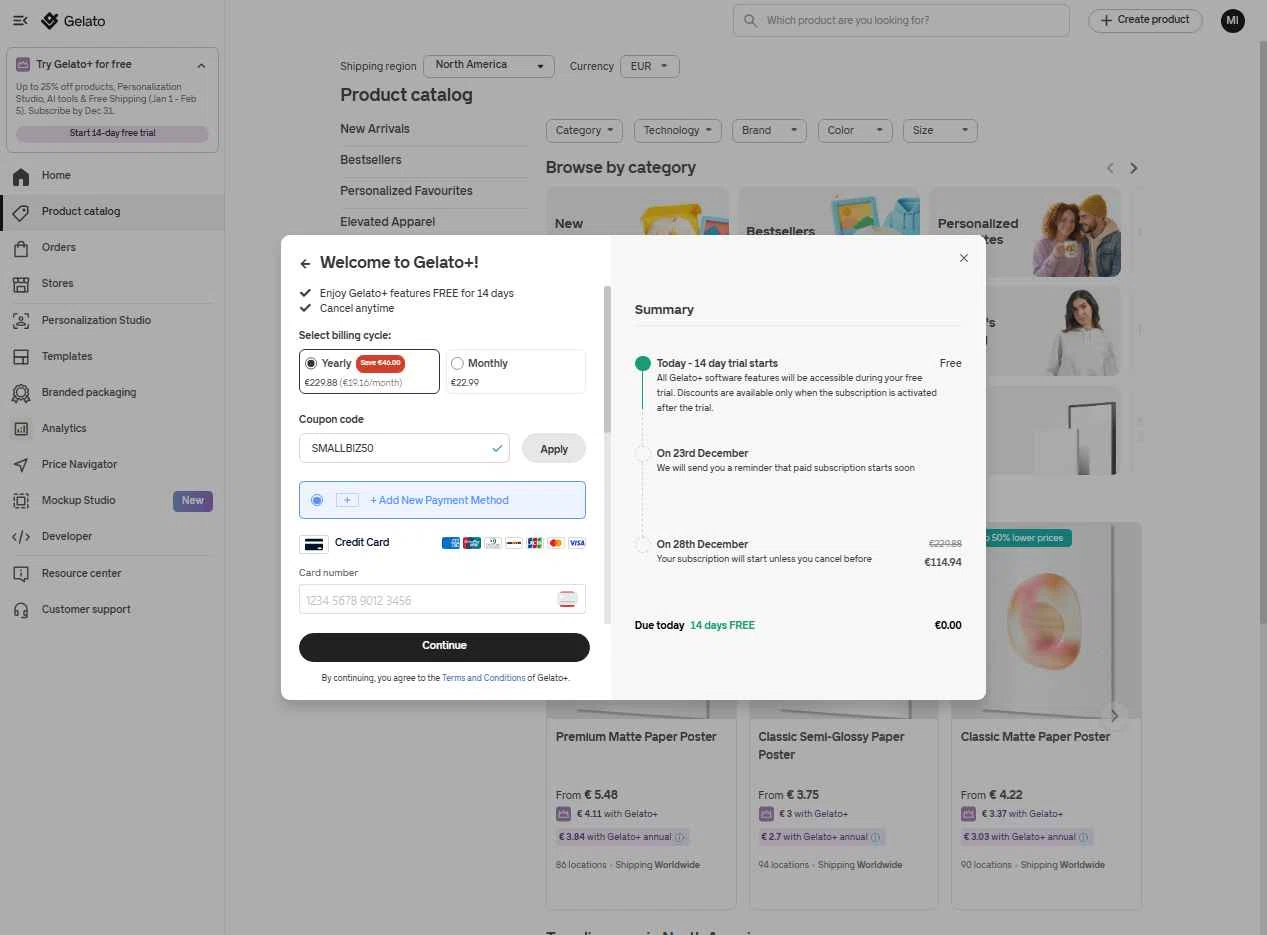This screenshot has width=1267, height=935.
Task: Click the dialog form scrollbar
Action: pyautogui.click(x=607, y=360)
